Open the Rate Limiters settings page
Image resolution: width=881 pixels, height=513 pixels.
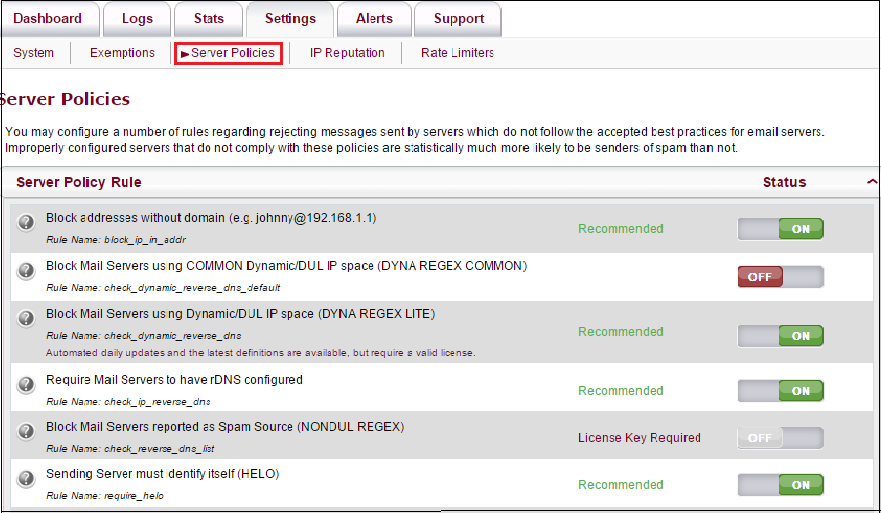[457, 53]
